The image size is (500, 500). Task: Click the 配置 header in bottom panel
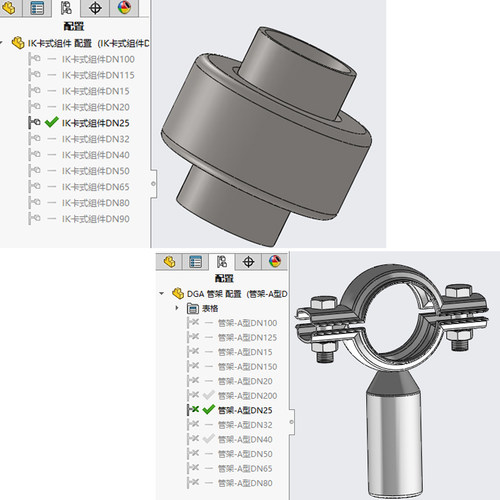pos(224,278)
